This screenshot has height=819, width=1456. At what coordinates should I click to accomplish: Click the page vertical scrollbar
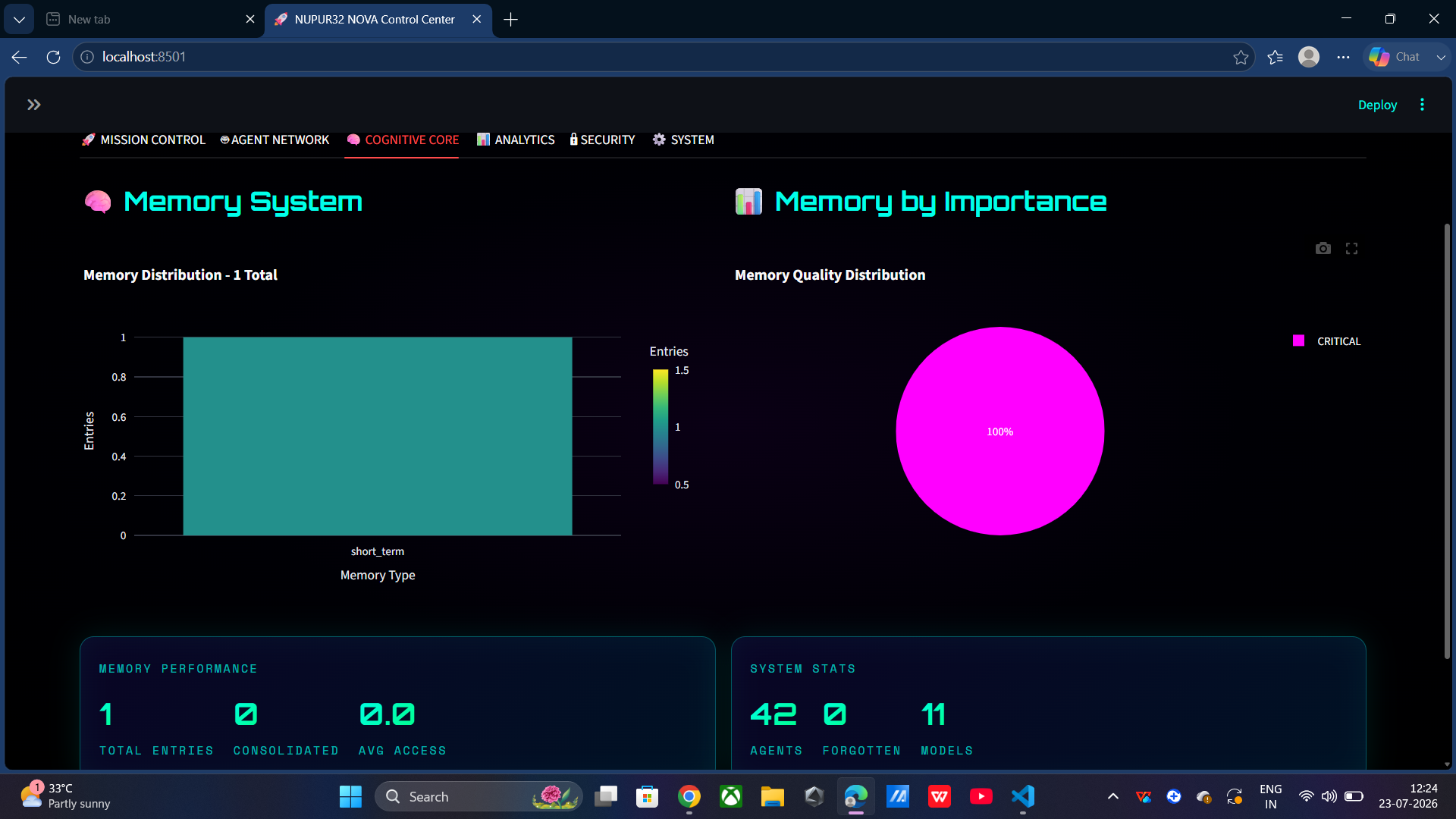(1447, 440)
